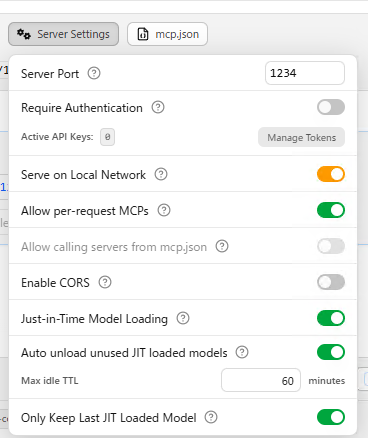Show help for Serve on Local Network
Screen dimensions: 368x438
(x=161, y=174)
